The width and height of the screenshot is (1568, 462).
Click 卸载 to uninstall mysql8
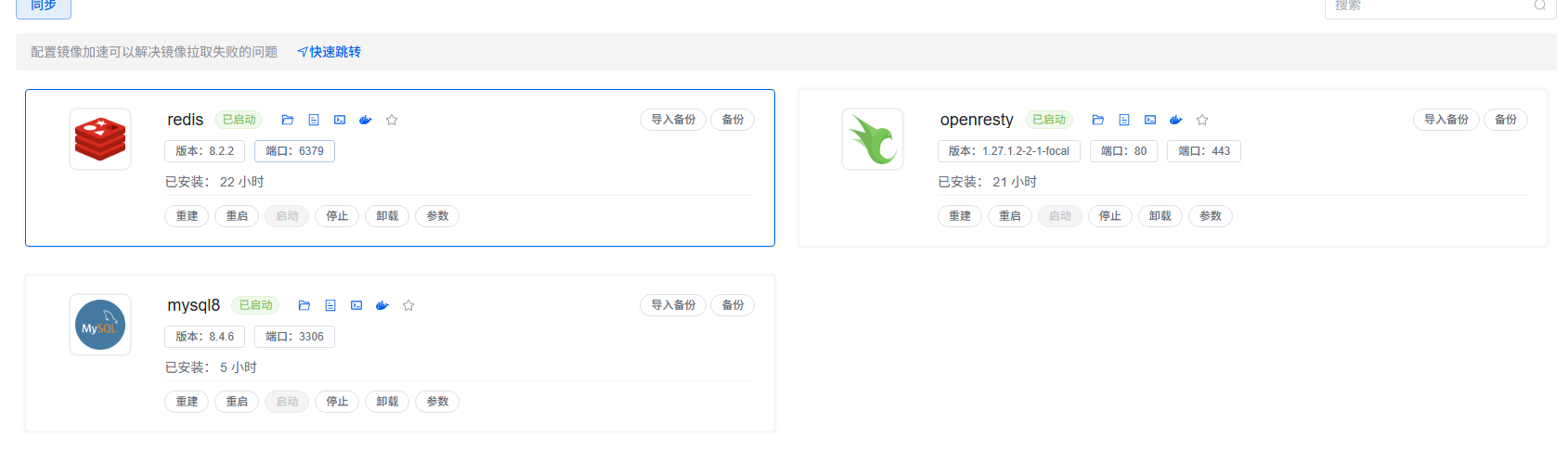pos(387,402)
